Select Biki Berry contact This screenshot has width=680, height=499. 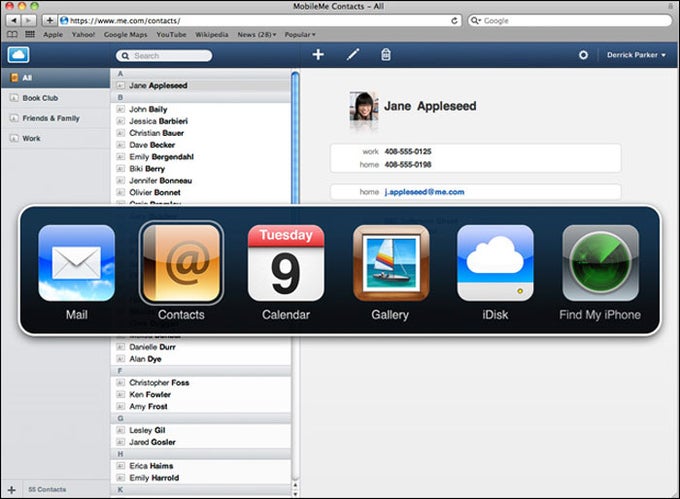pos(201,169)
